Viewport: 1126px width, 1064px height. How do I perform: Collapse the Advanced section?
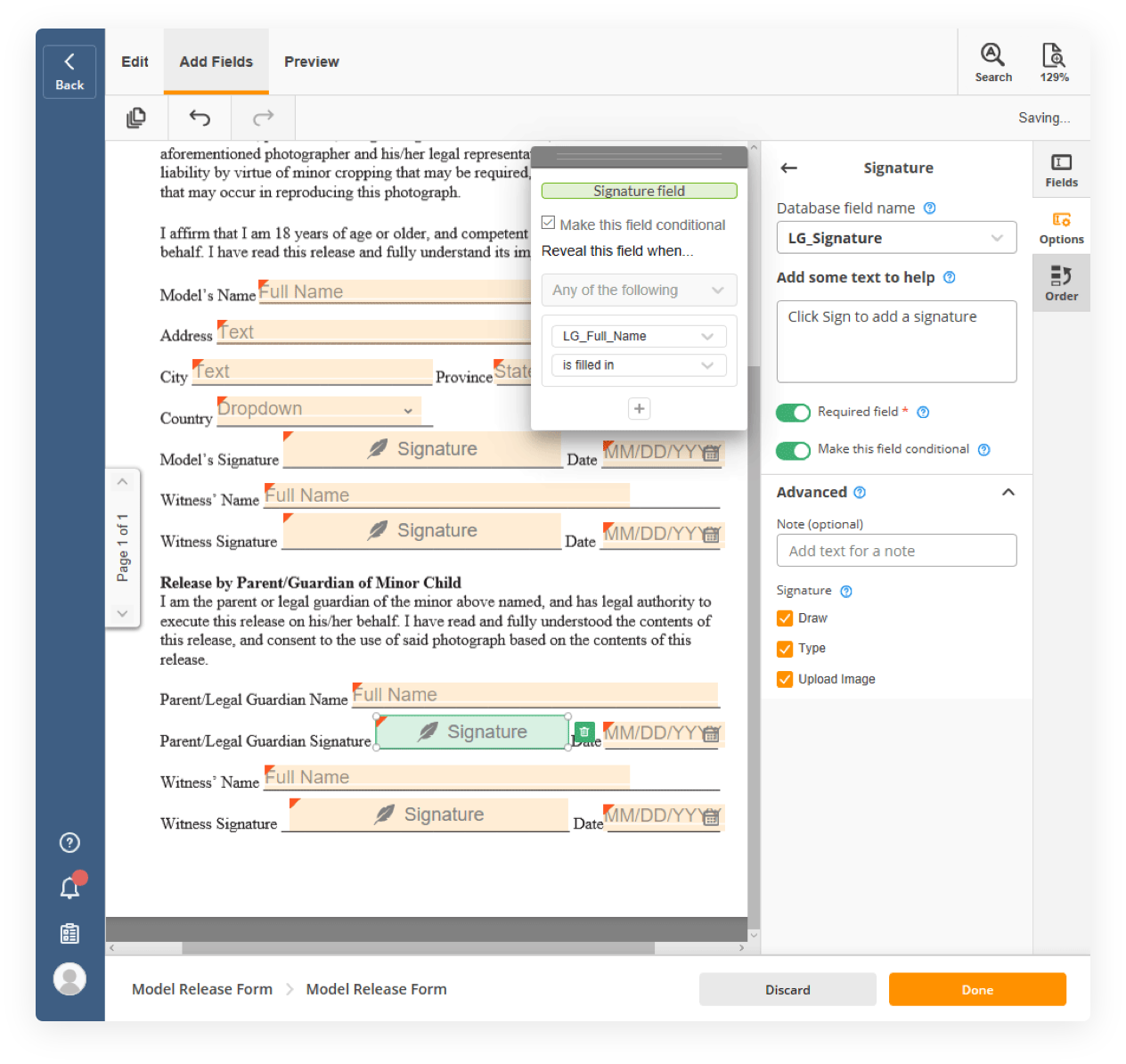click(1008, 493)
